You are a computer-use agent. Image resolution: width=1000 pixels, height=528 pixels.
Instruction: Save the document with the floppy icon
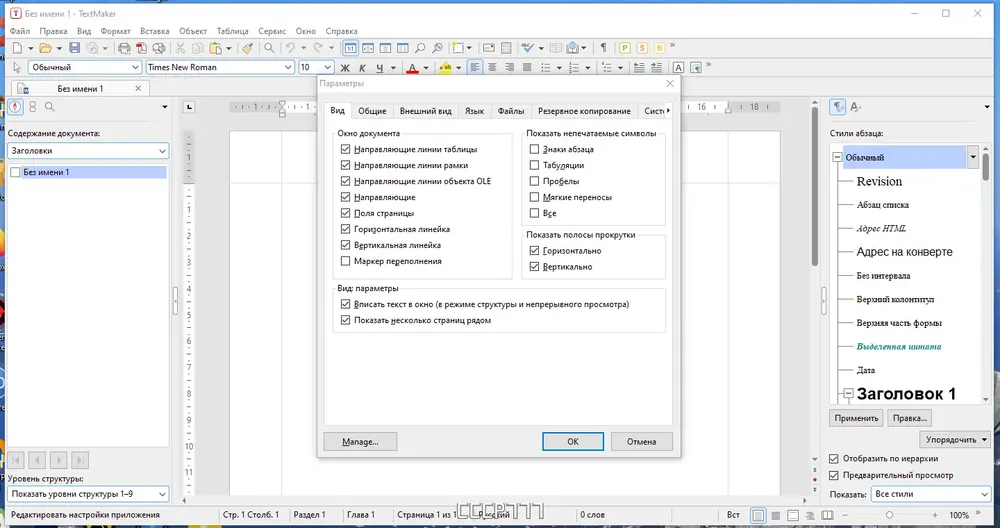coord(75,48)
